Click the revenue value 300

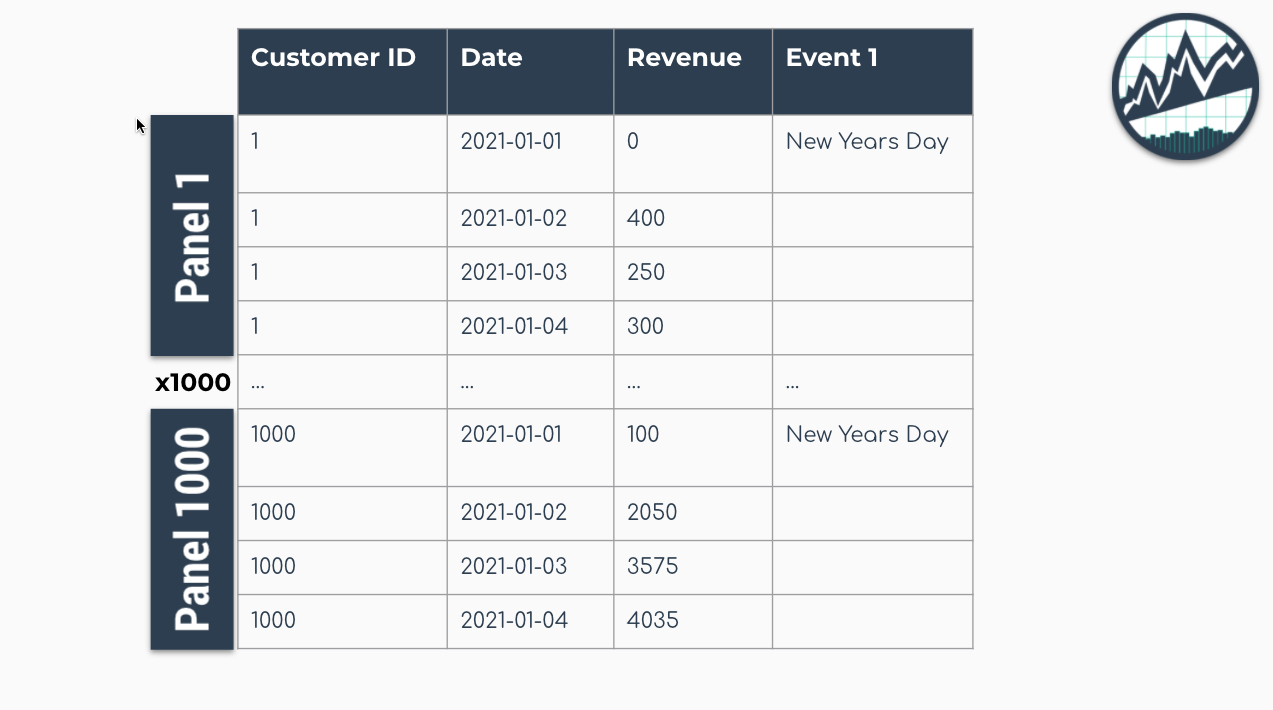pos(646,327)
